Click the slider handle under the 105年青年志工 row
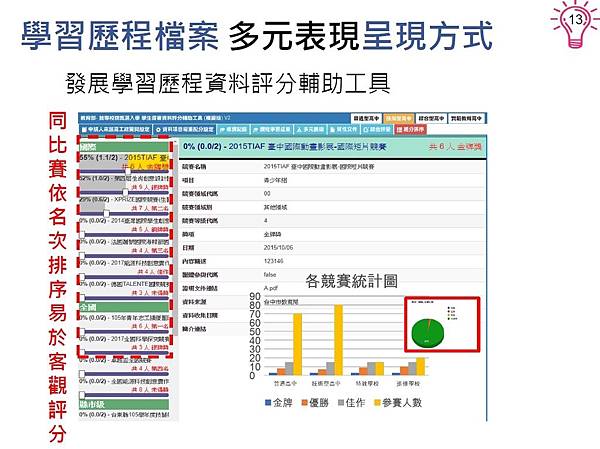This screenshot has height=449, width=600. tap(82, 331)
